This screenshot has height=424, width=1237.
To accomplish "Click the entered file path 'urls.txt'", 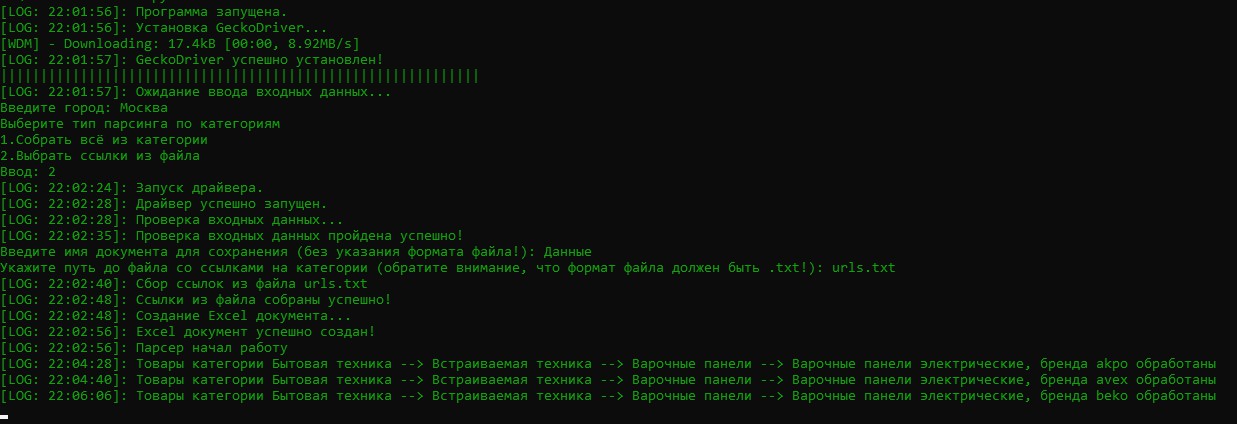I will [863, 267].
